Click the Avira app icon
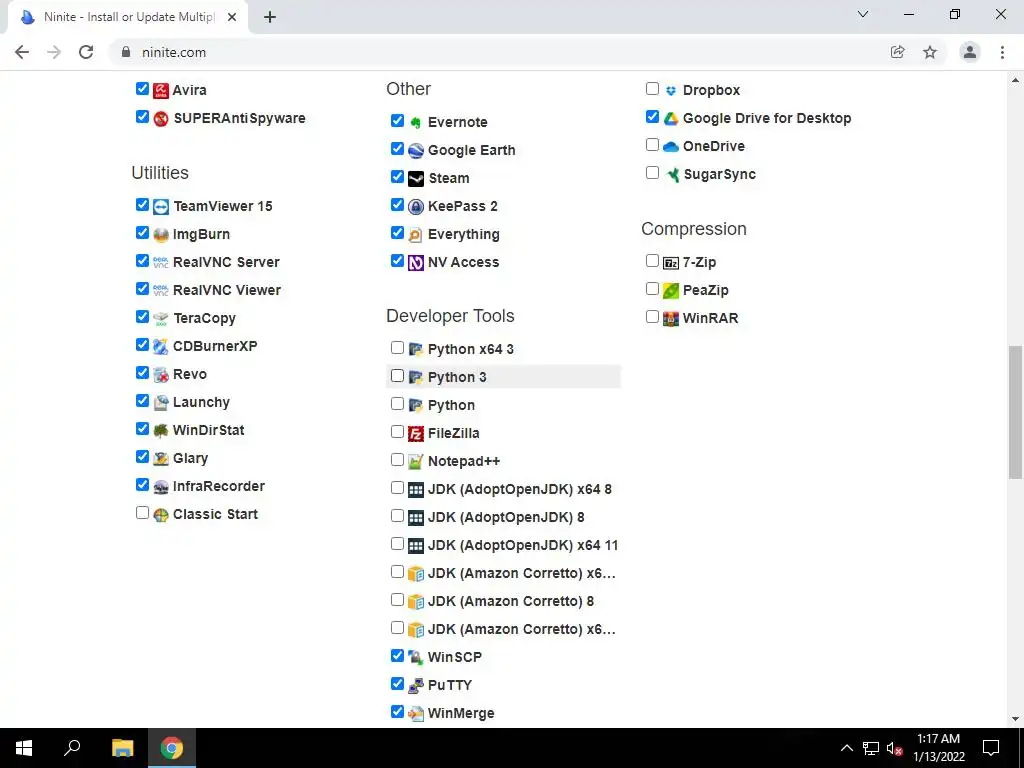Image resolution: width=1024 pixels, height=768 pixels. coord(161,90)
